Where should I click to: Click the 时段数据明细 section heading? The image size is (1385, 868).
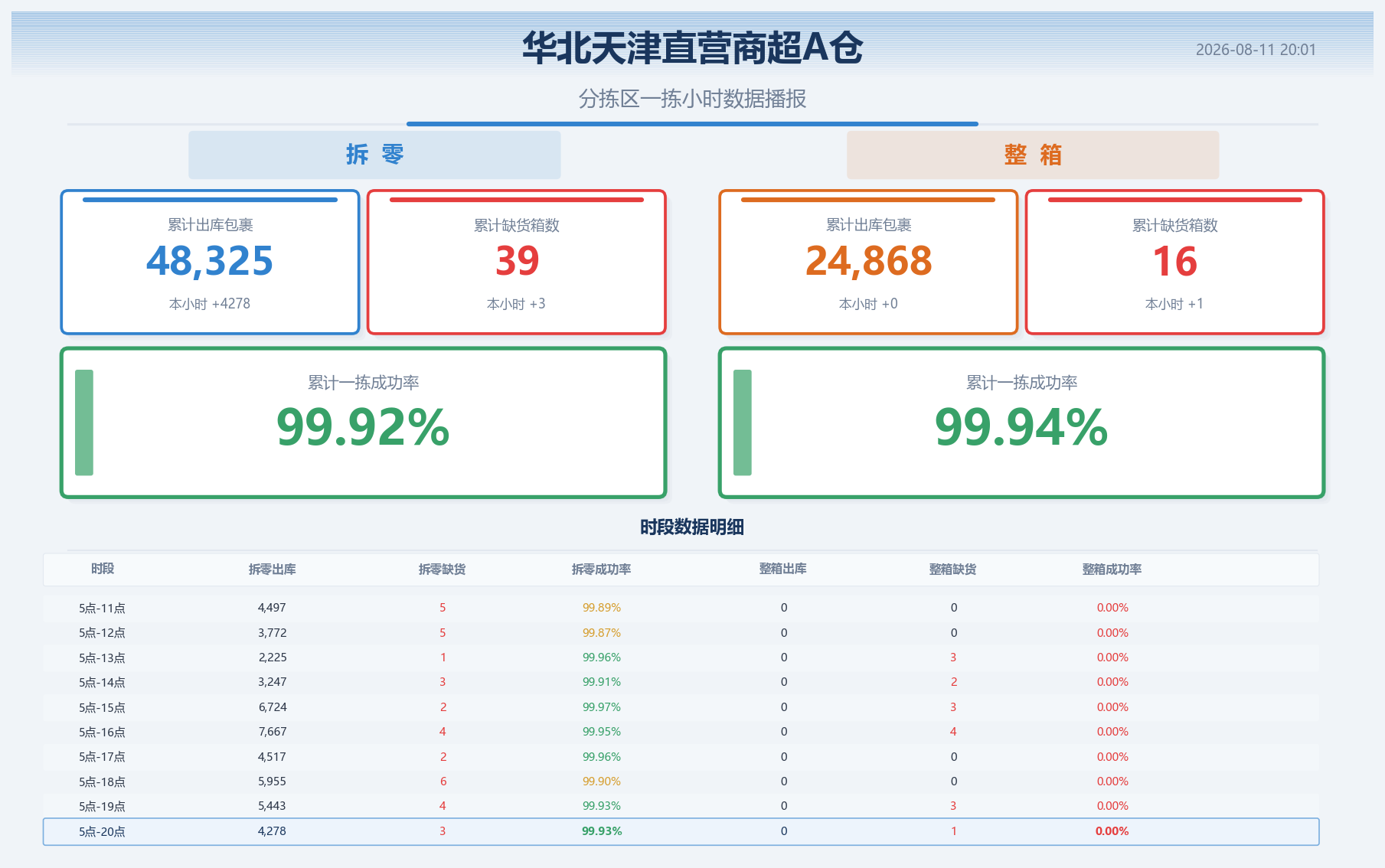tap(692, 527)
